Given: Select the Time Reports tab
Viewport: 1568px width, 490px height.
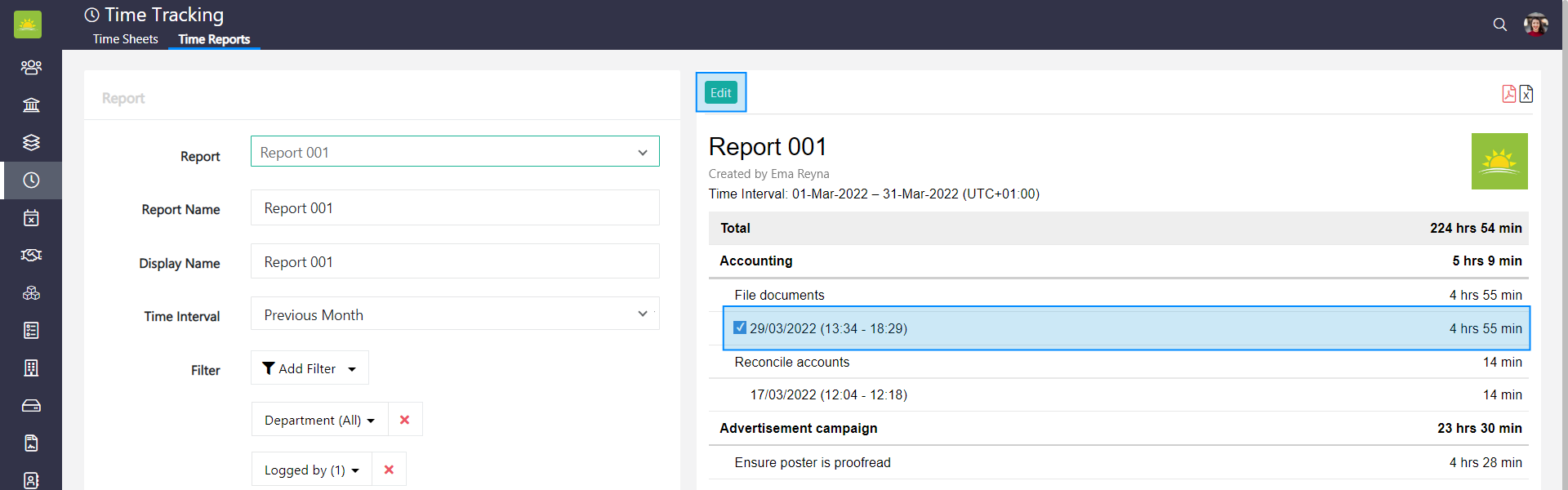Looking at the screenshot, I should click(x=214, y=39).
